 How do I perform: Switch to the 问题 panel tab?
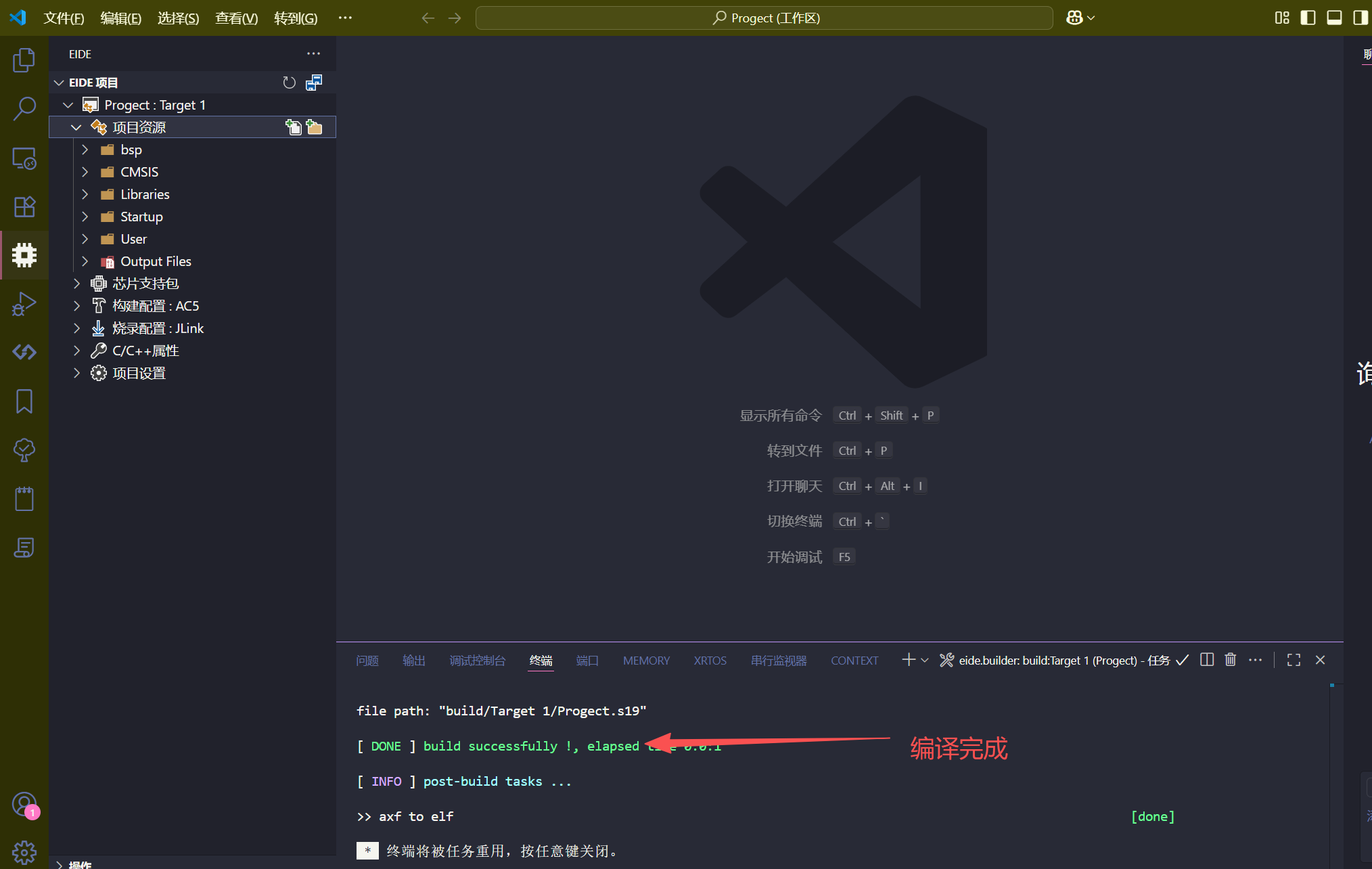pyautogui.click(x=367, y=661)
